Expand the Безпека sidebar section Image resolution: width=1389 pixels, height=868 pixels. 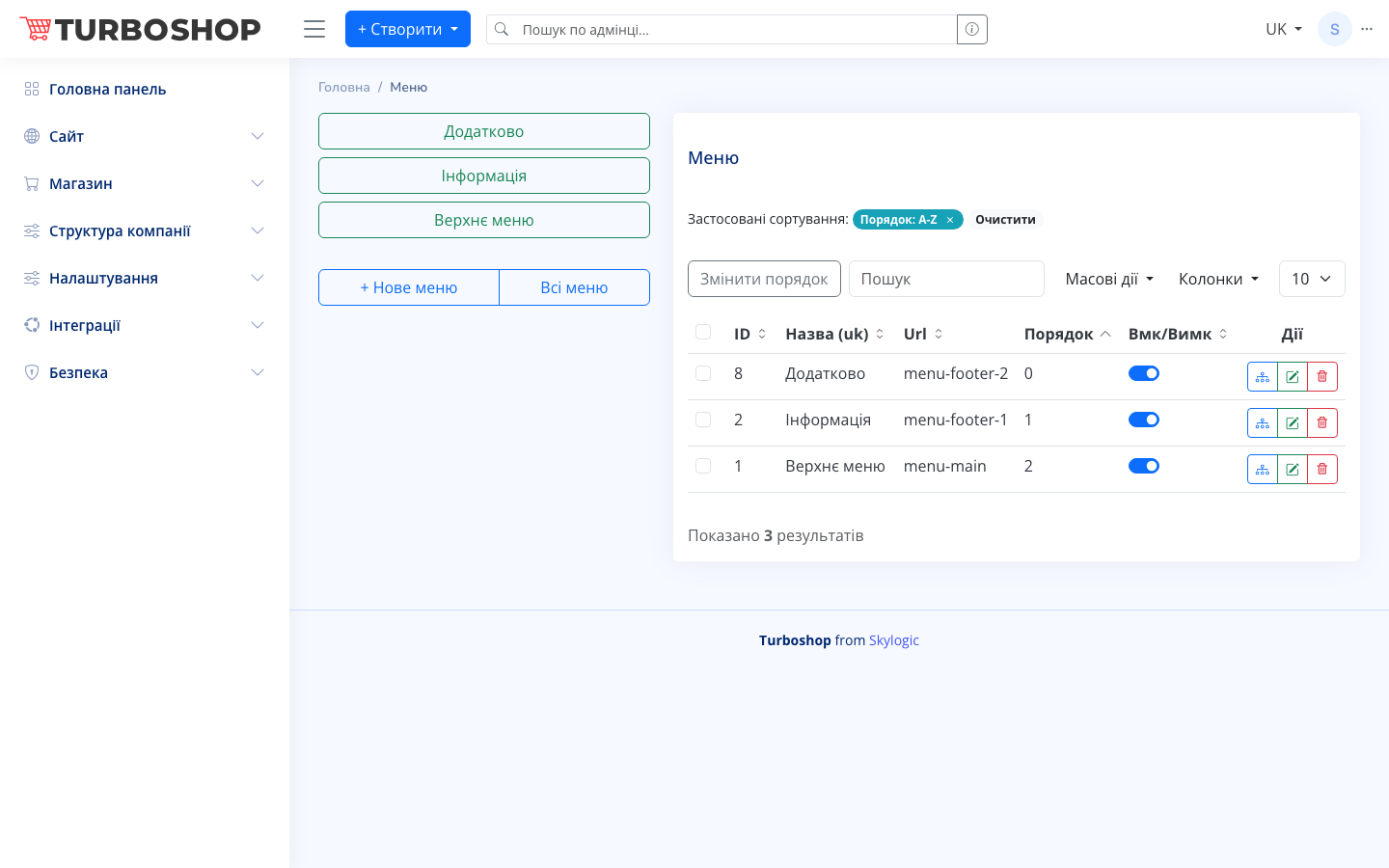click(145, 372)
